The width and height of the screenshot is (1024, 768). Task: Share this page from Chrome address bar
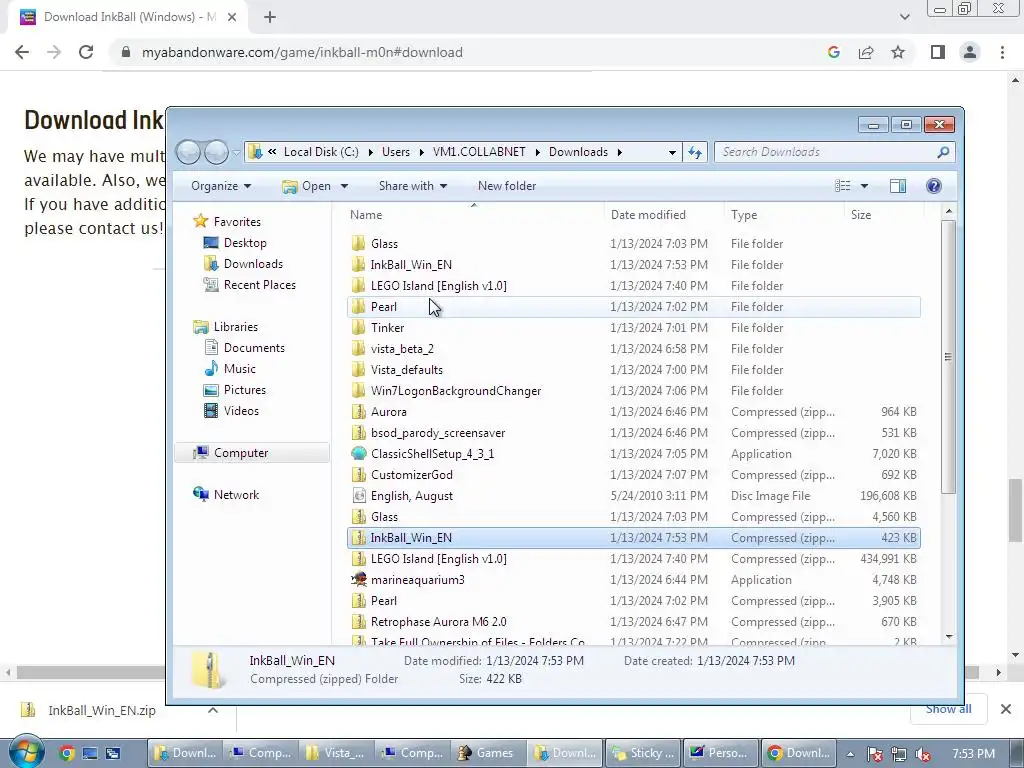pos(866,52)
